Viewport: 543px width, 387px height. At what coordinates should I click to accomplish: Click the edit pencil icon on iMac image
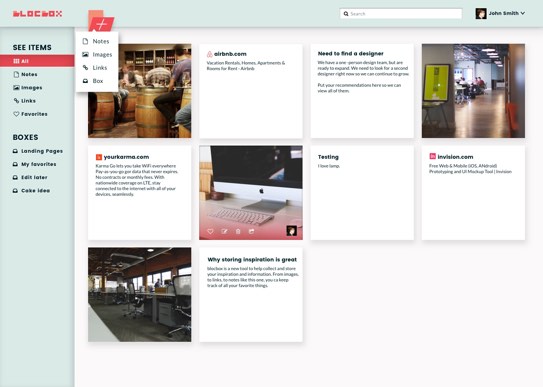(224, 231)
